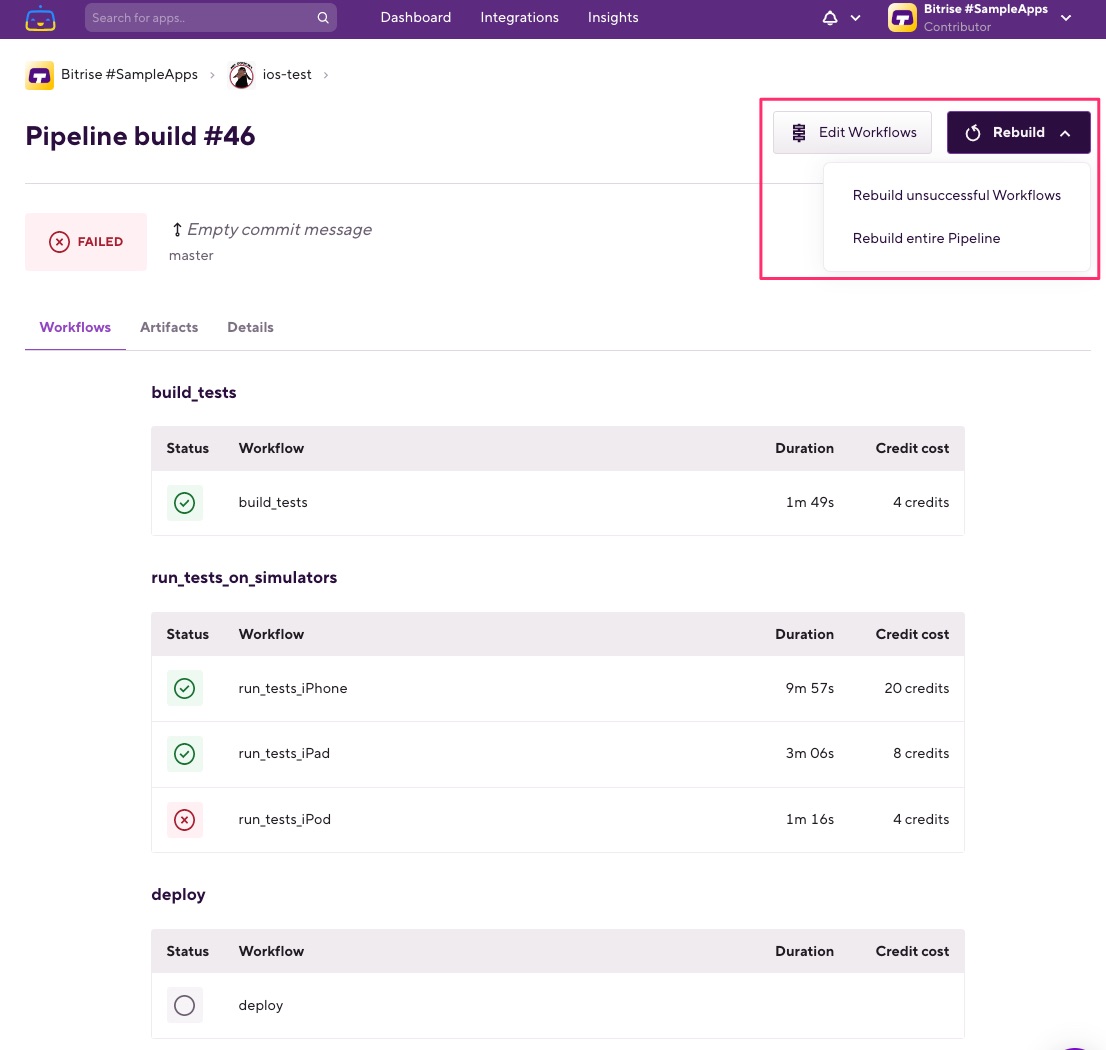Click the red failed icon for run_tests_iPod

[x=184, y=819]
